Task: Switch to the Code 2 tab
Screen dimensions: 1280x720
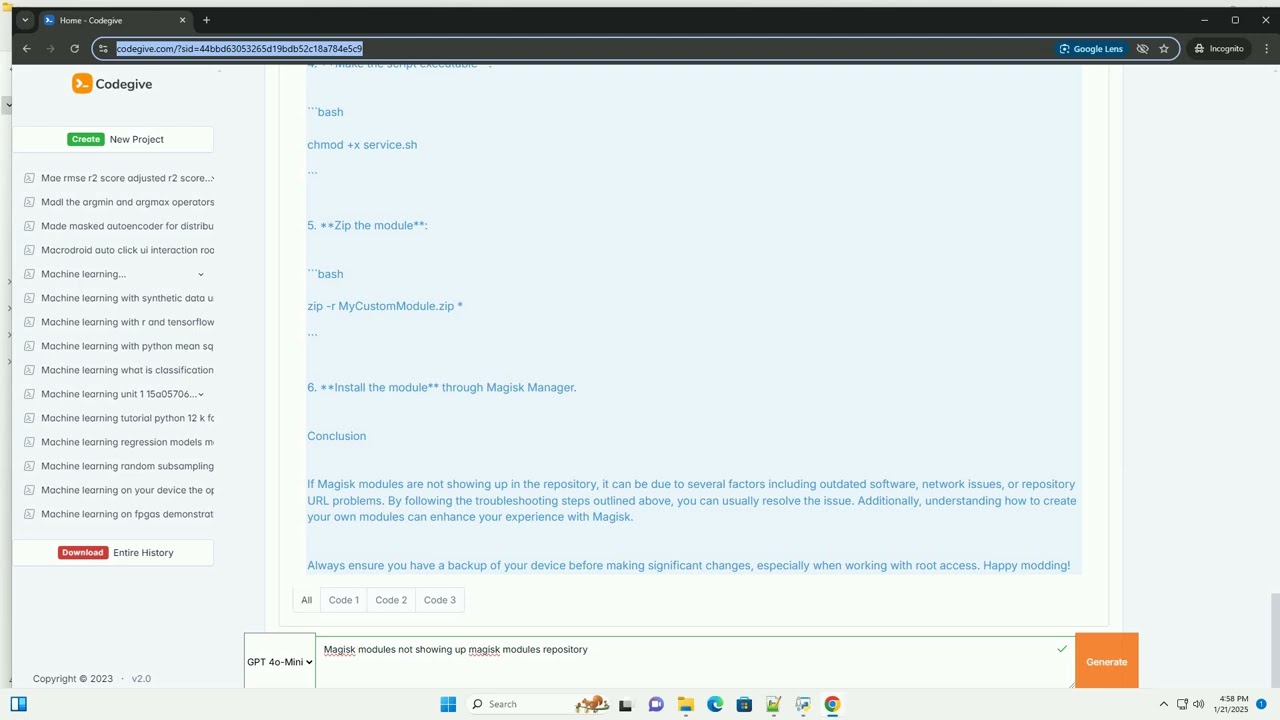Action: click(x=391, y=600)
